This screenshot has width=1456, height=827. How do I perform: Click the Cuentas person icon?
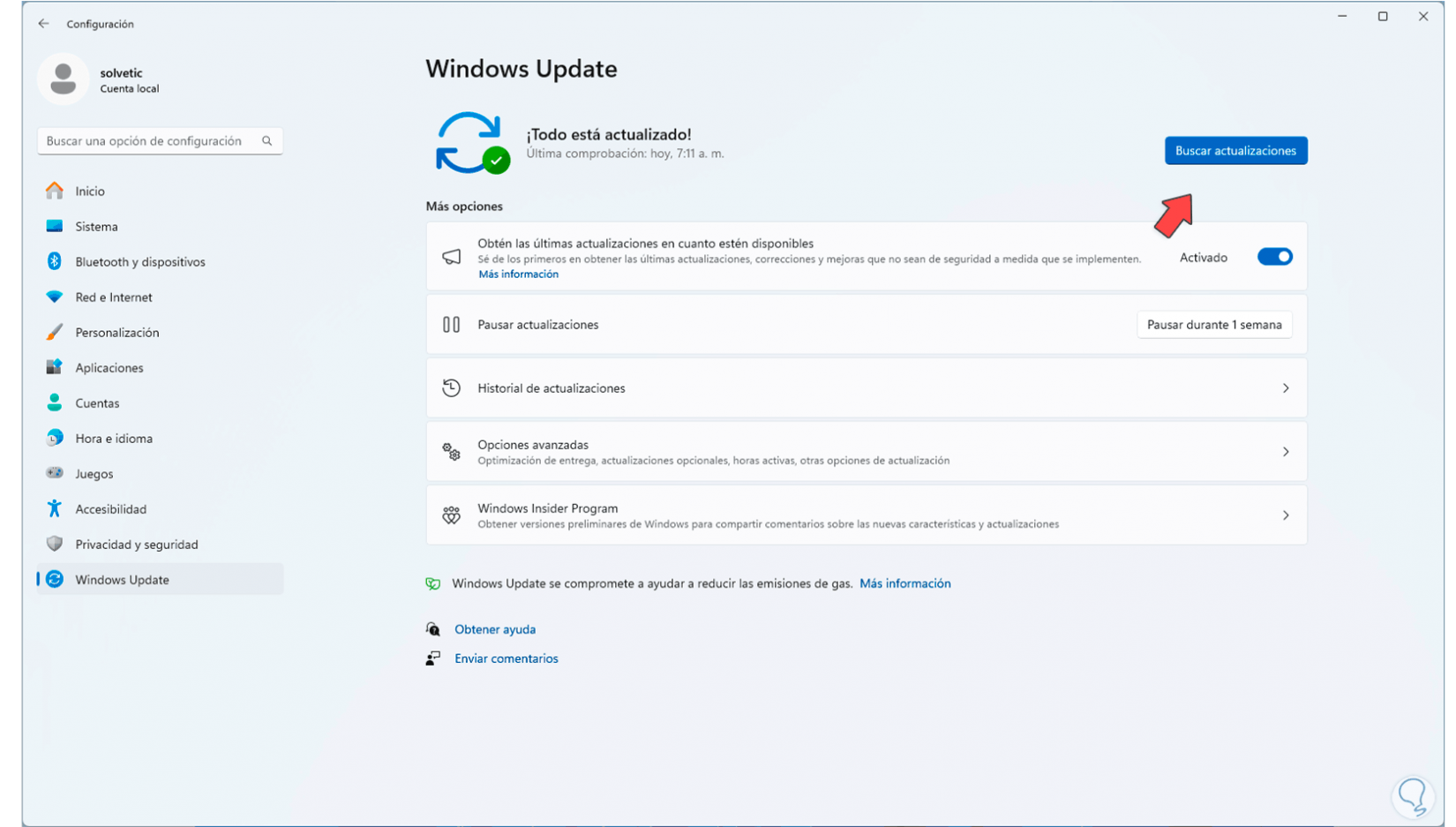click(x=55, y=402)
